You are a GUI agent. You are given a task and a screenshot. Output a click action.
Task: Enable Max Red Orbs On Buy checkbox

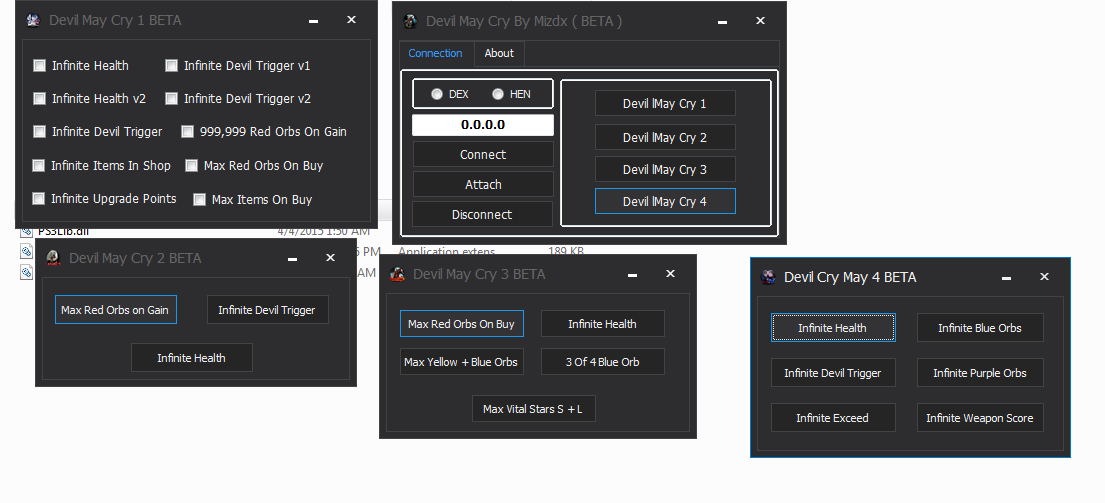tap(192, 166)
